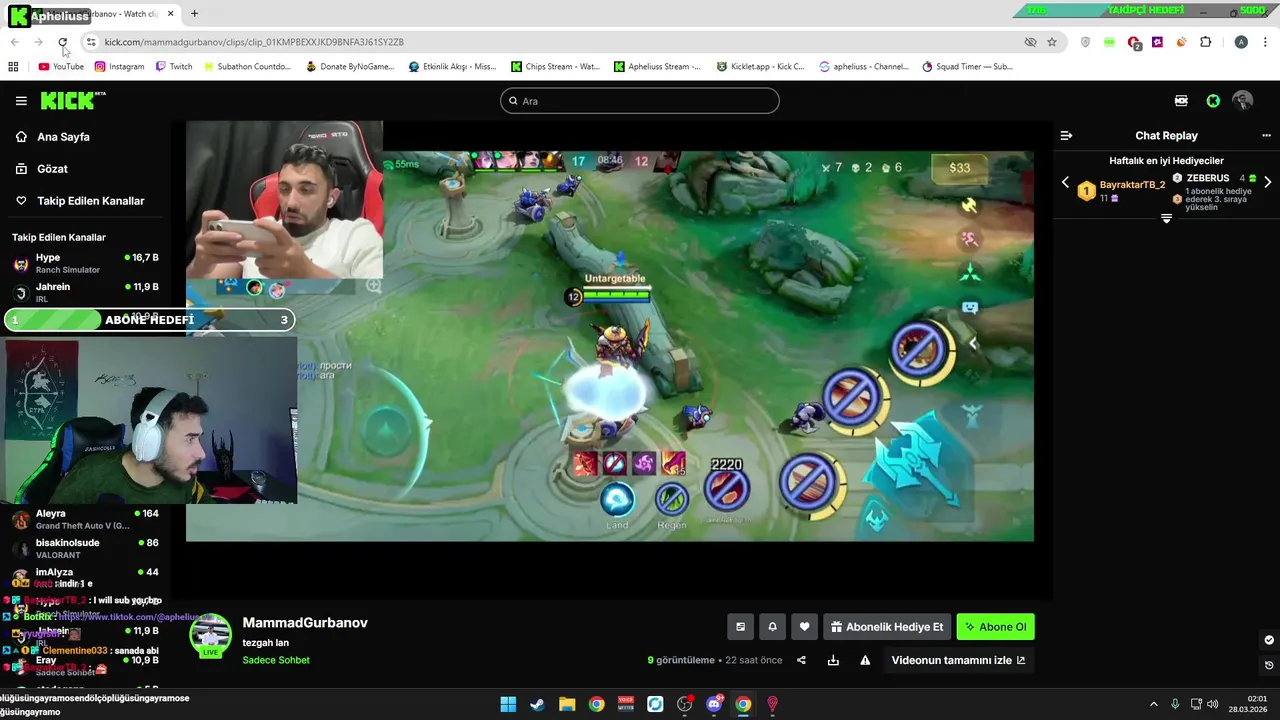This screenshot has height=720, width=1280.
Task: Open the bisakinolsude channel in sidebar
Action: [x=85, y=548]
